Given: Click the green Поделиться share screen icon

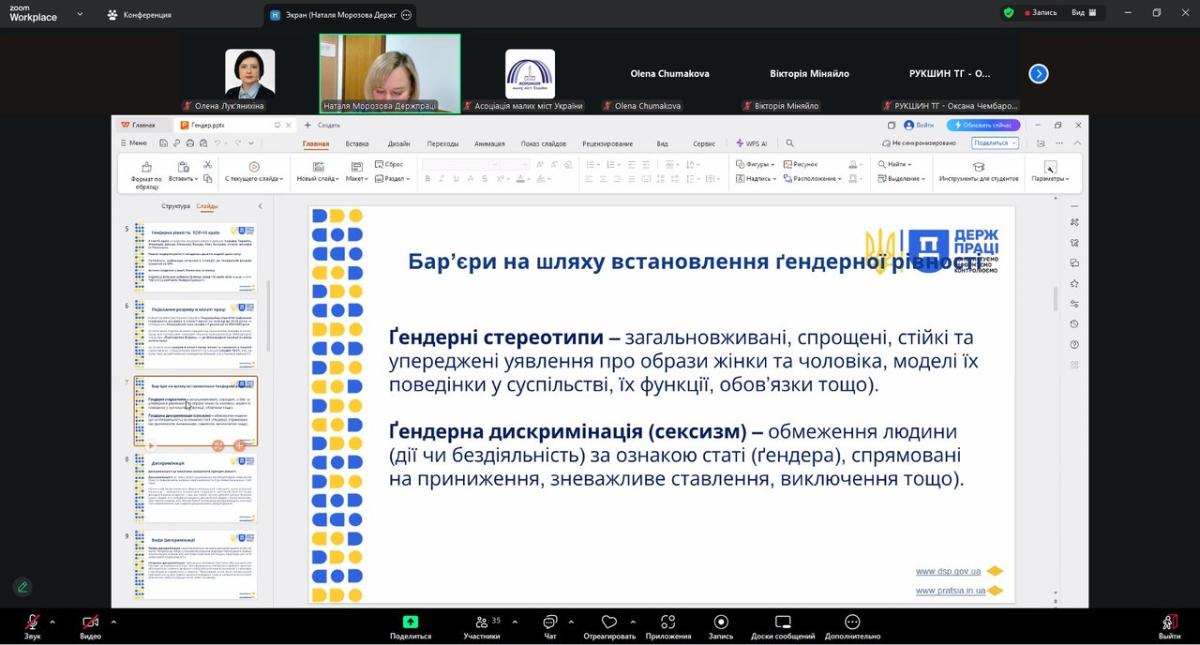Looking at the screenshot, I should (x=410, y=622).
